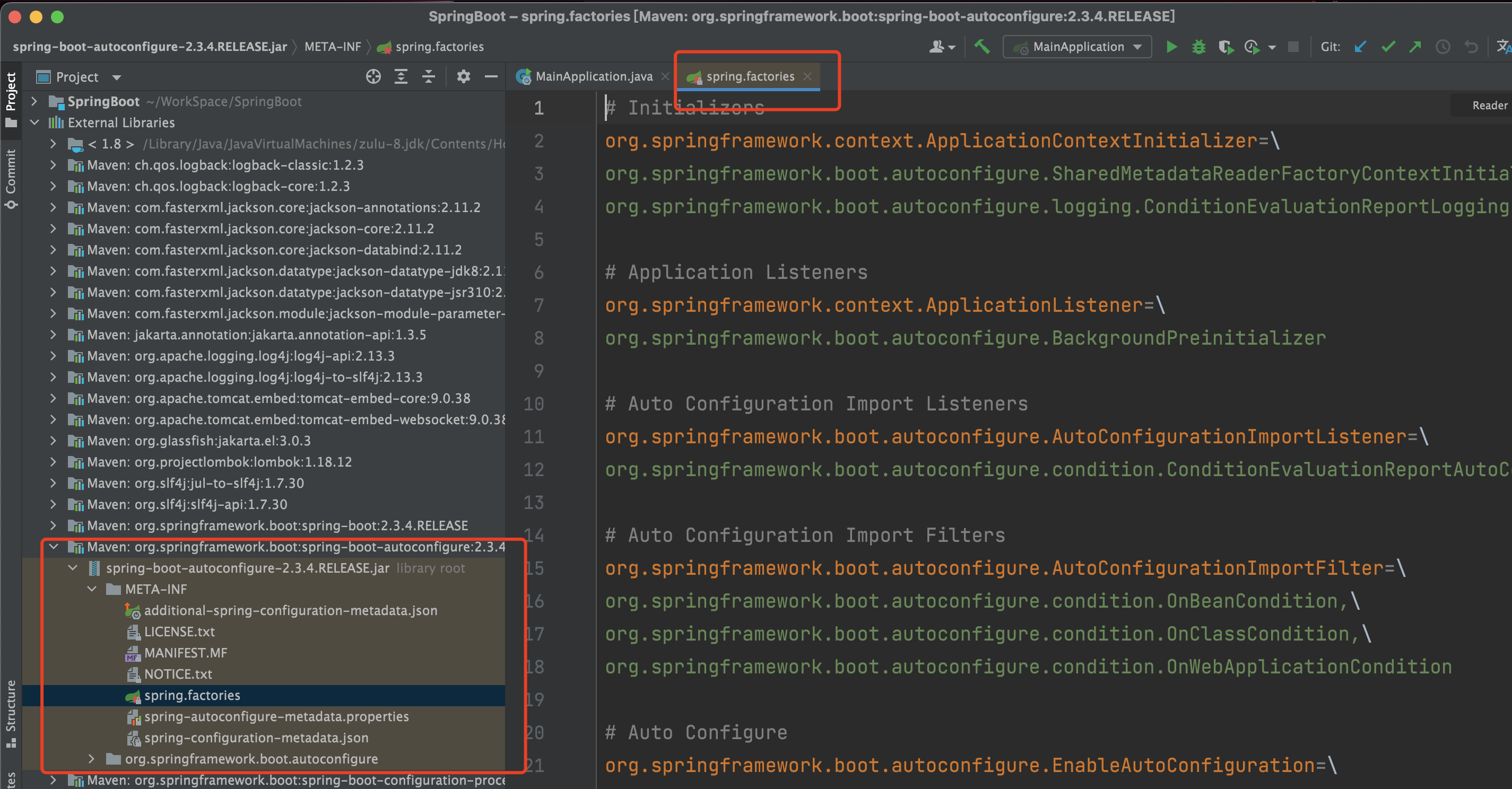Expand the org.springframework.boot.autoconfigure package

(92, 758)
